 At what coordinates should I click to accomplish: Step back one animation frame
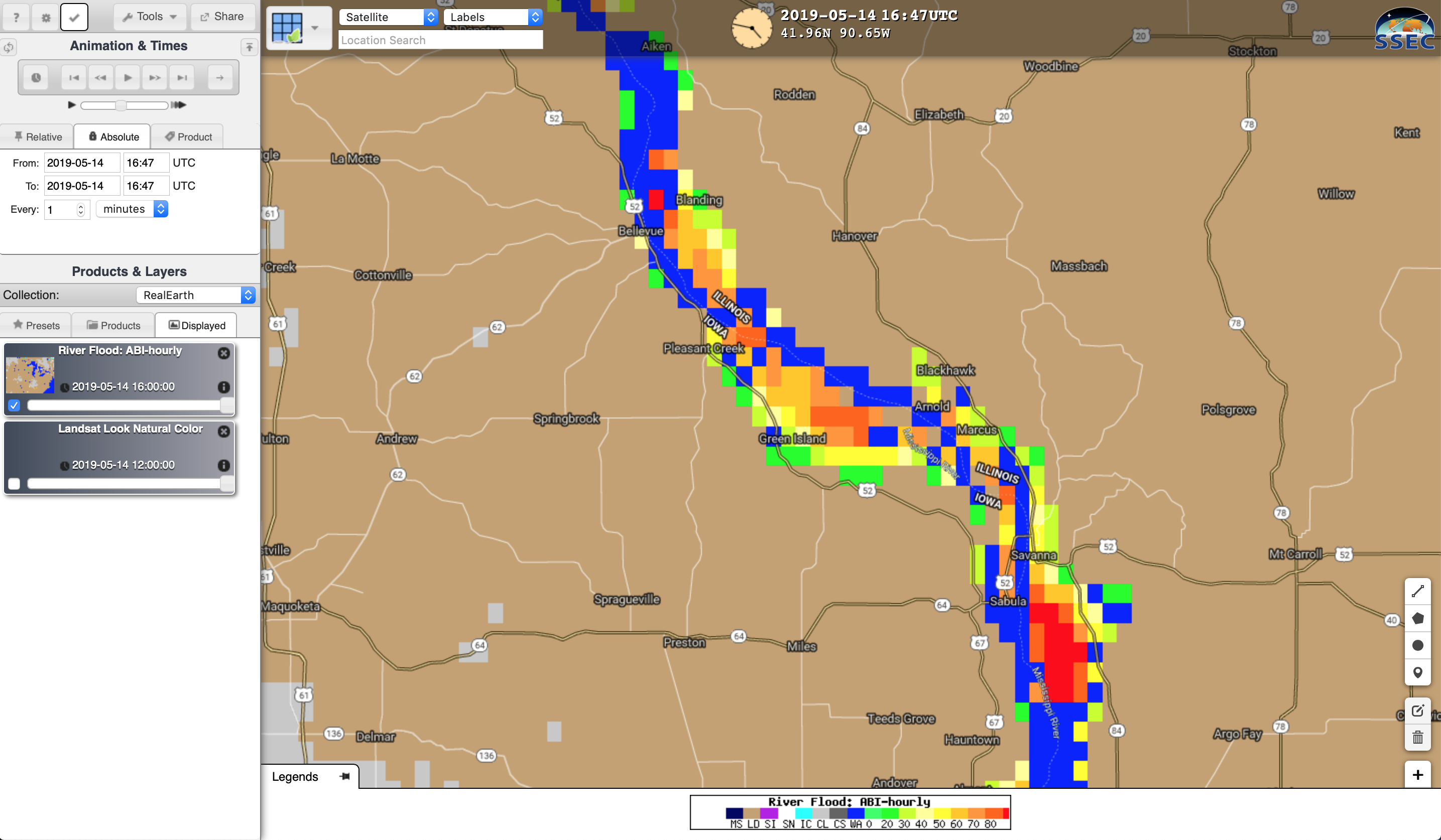coord(100,78)
